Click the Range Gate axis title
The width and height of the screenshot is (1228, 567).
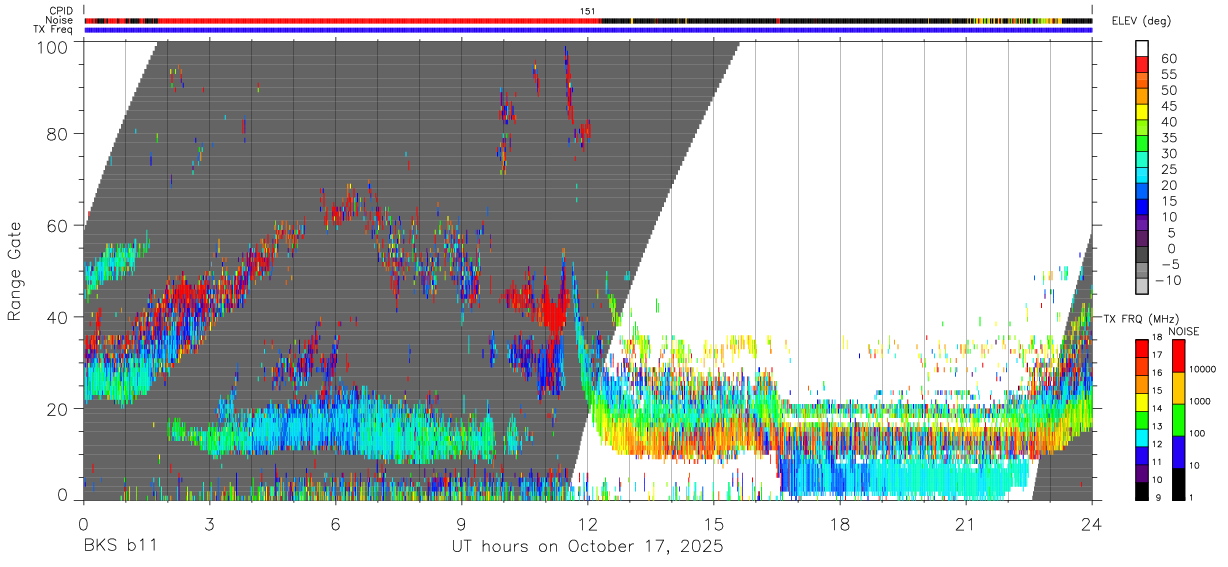tap(15, 271)
